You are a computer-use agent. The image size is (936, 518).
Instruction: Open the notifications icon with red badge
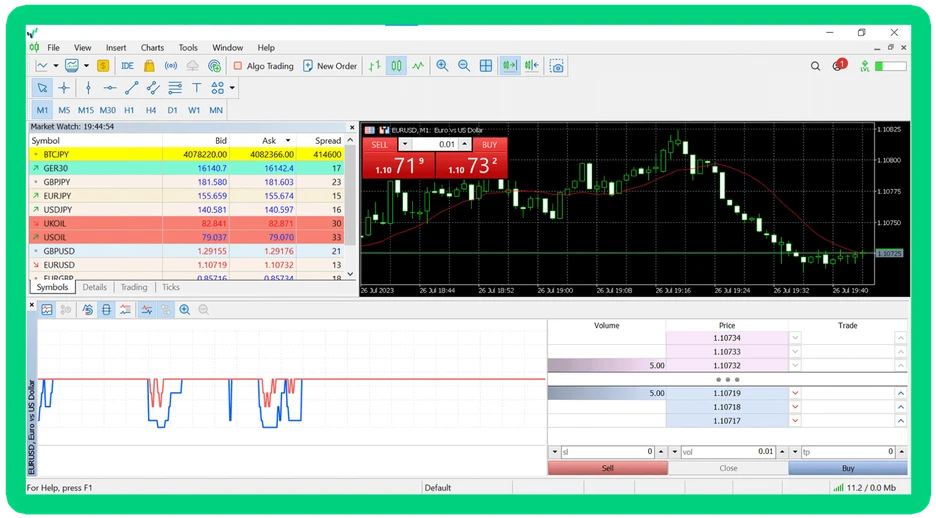point(839,65)
